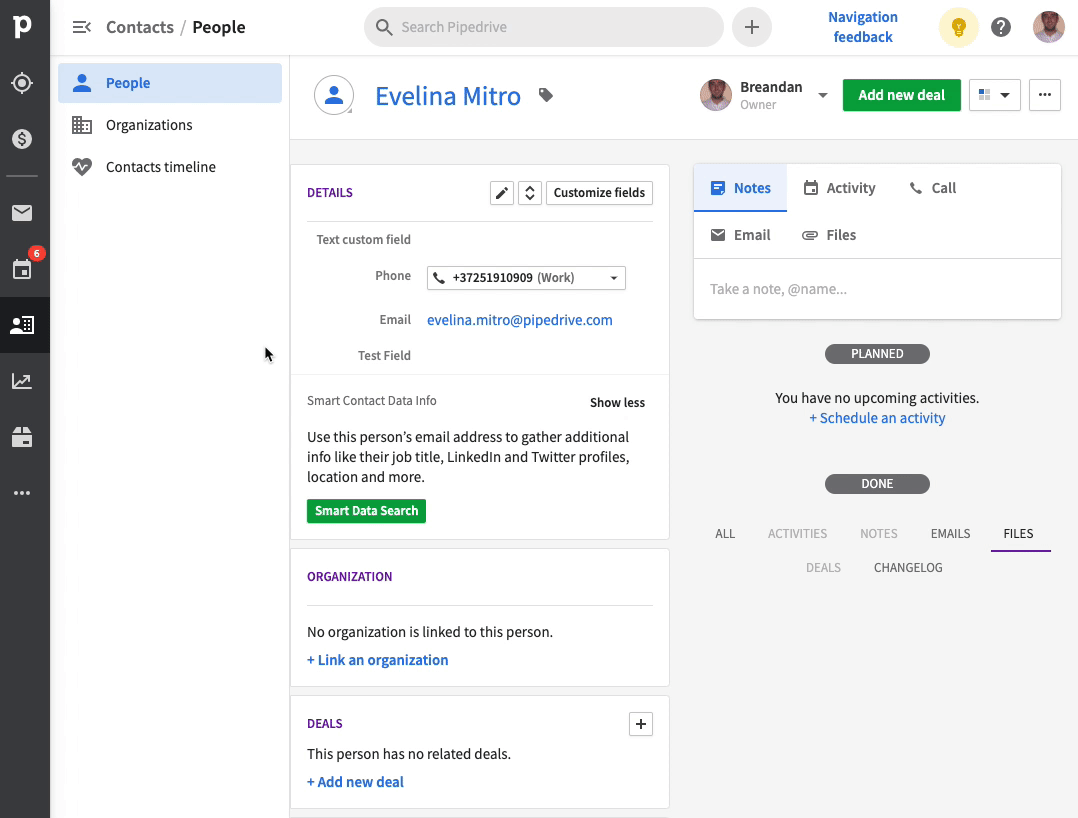Open Mail envelope icon in sidebar

click(22, 213)
